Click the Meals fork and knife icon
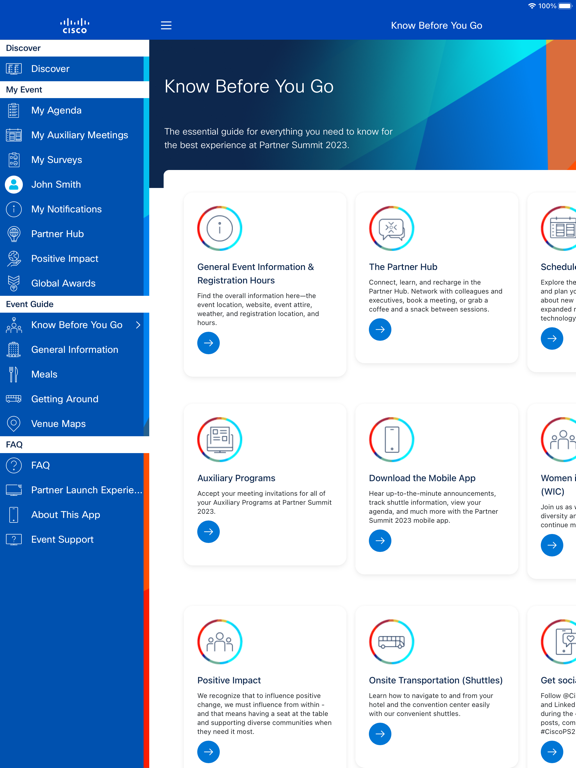Viewport: 576px width, 768px height. click(x=14, y=375)
